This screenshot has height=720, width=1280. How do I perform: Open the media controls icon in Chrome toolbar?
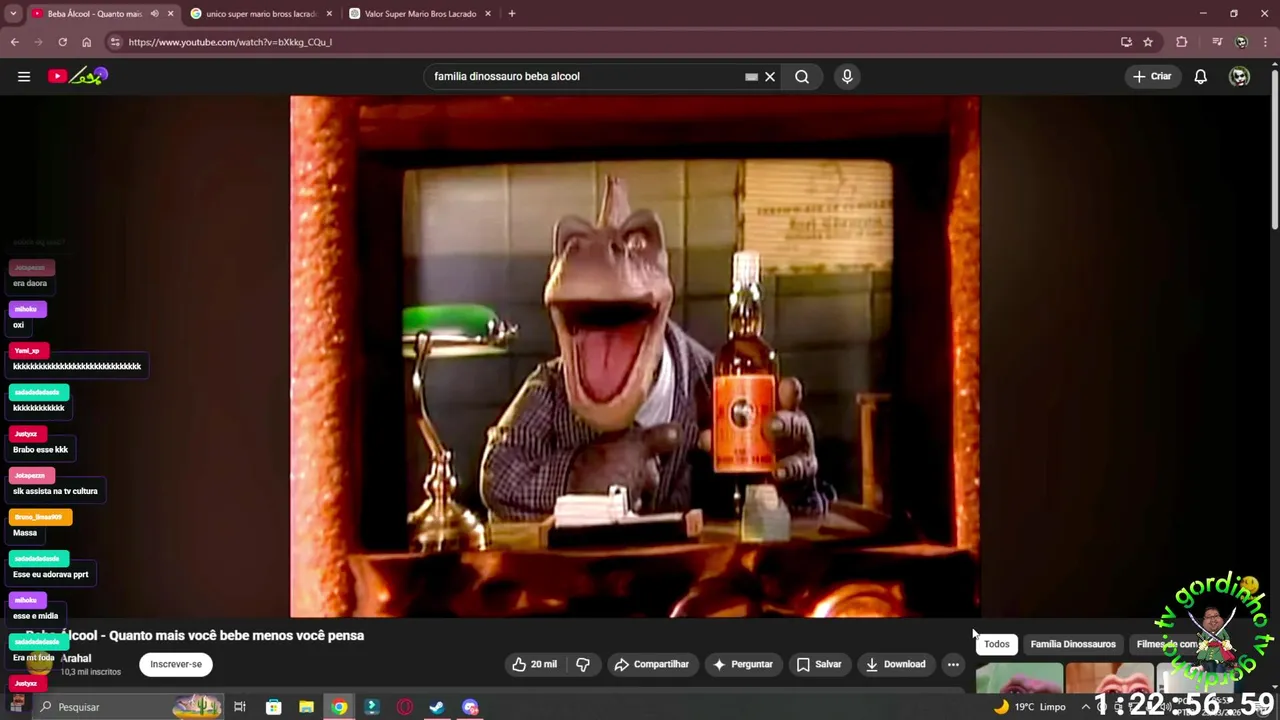(1217, 42)
